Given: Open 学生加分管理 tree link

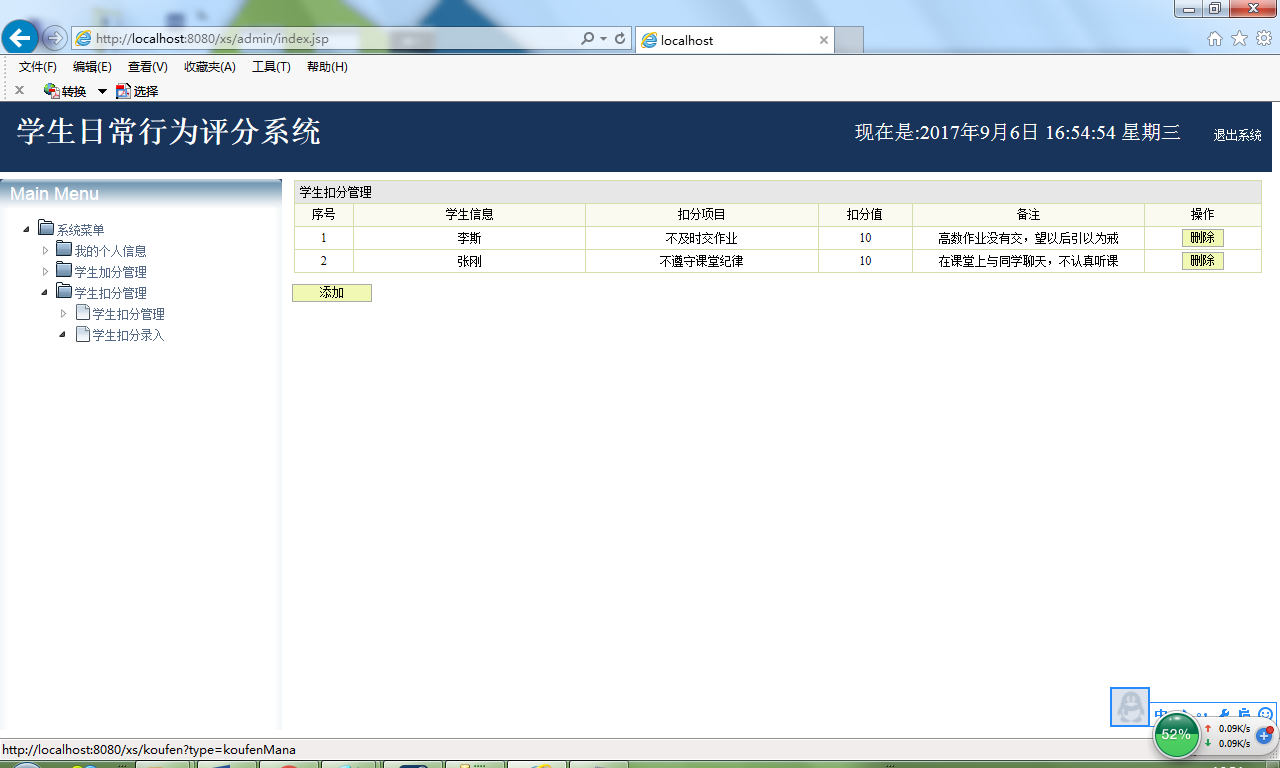Looking at the screenshot, I should pyautogui.click(x=110, y=272).
